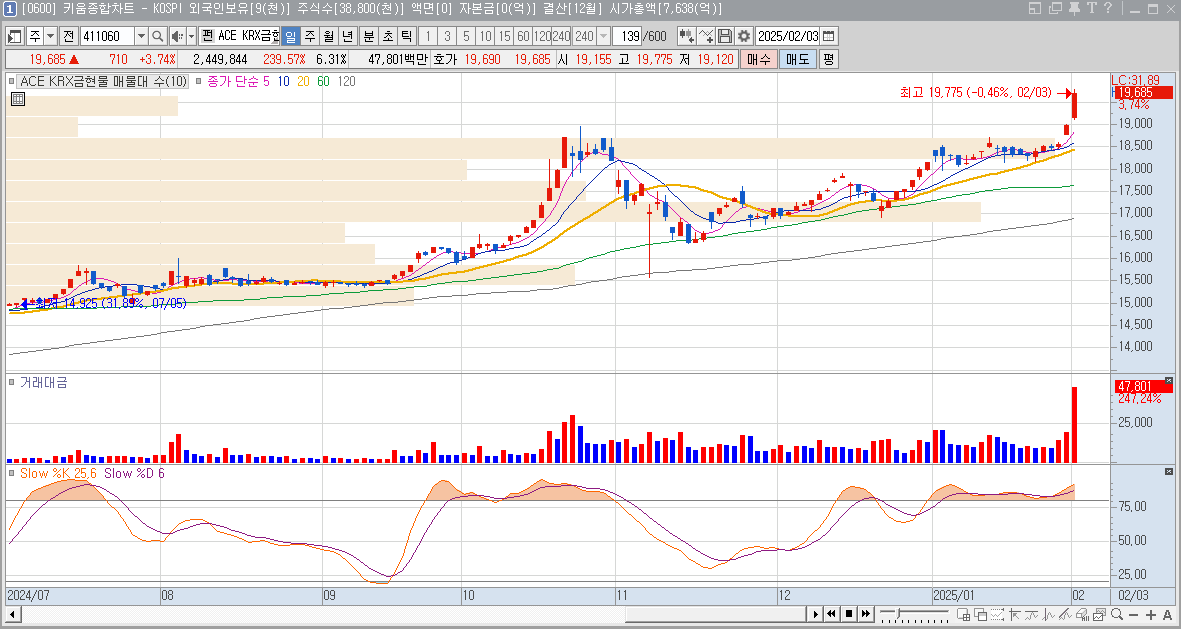Viewport: 1181px width, 629px height.
Task: Click the duplicate window icon in title bar
Action: pyautogui.click(x=1055, y=8)
